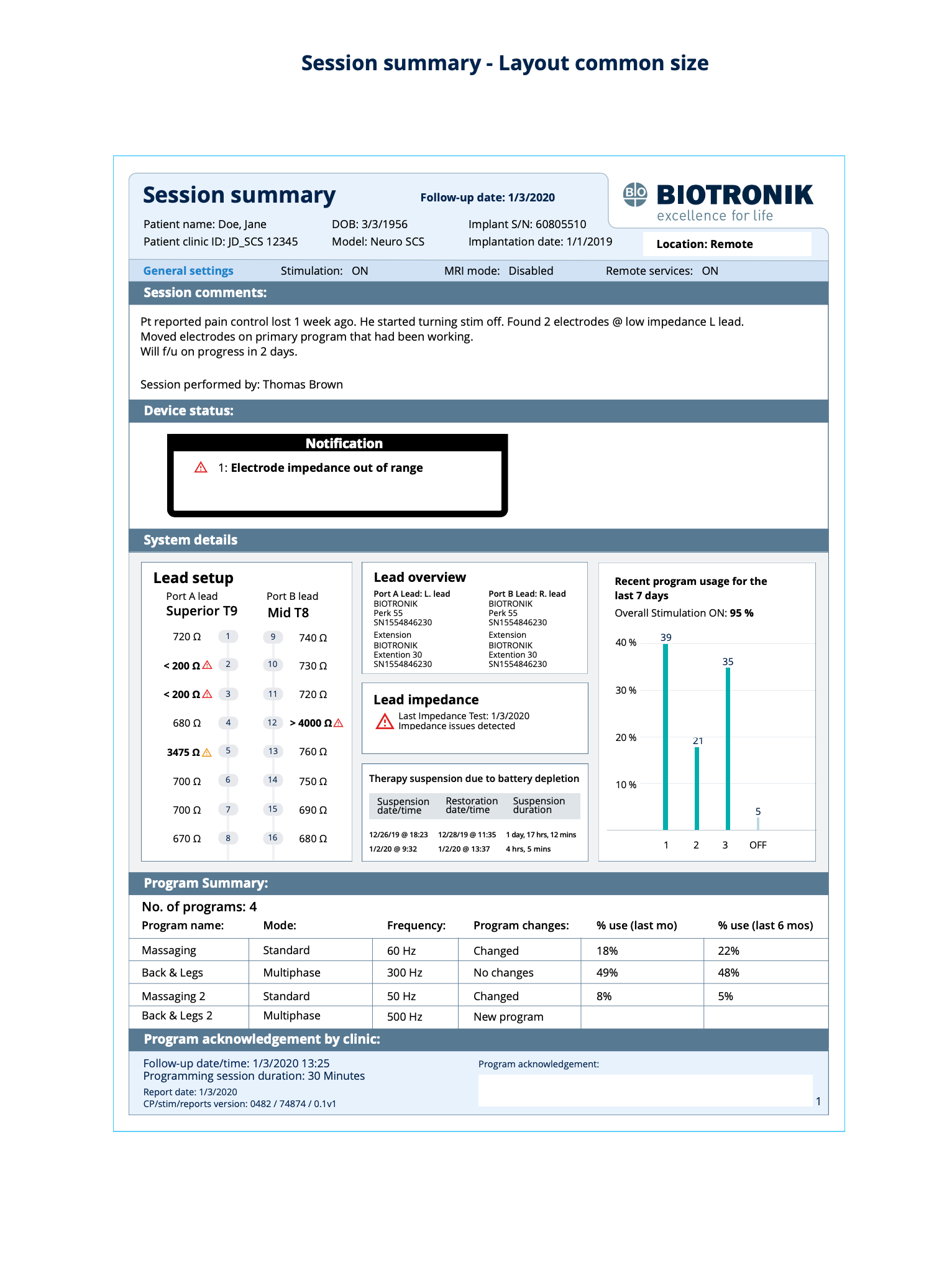Click the BIOTRONIK logo emblem
Screen dimensions: 947x1288
(635, 194)
